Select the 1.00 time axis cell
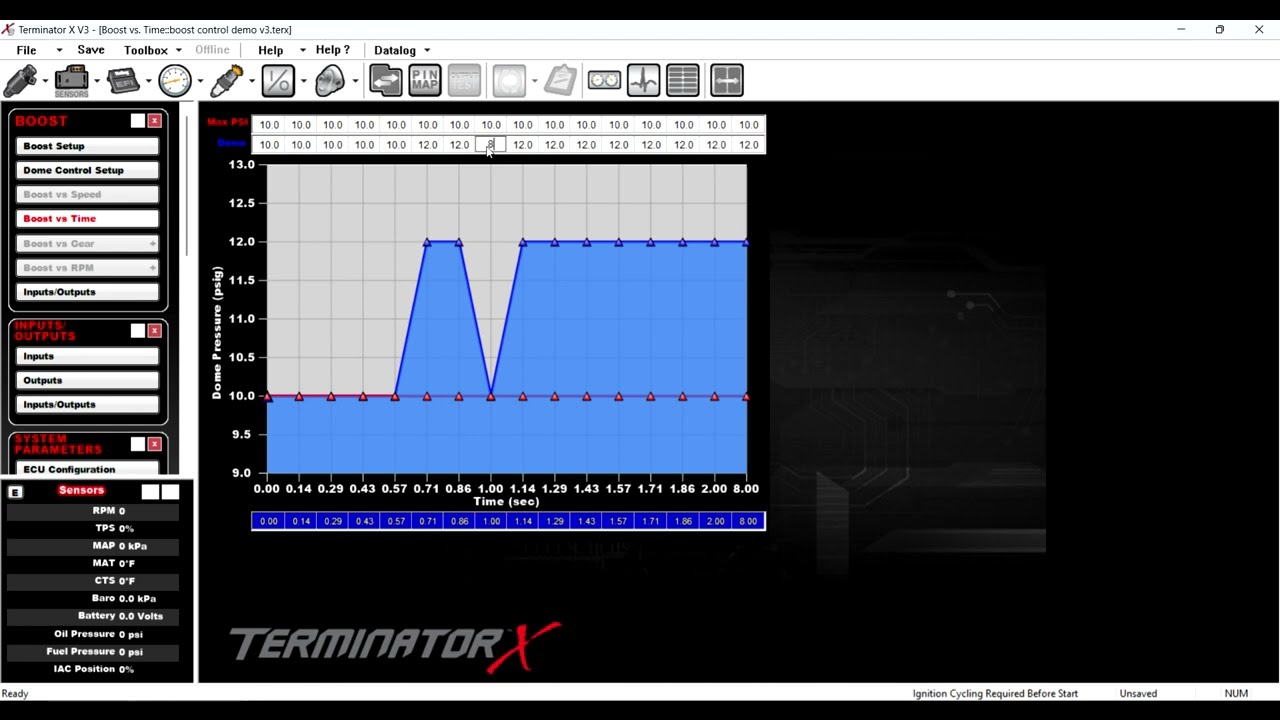Viewport: 1280px width, 720px height. coord(491,521)
